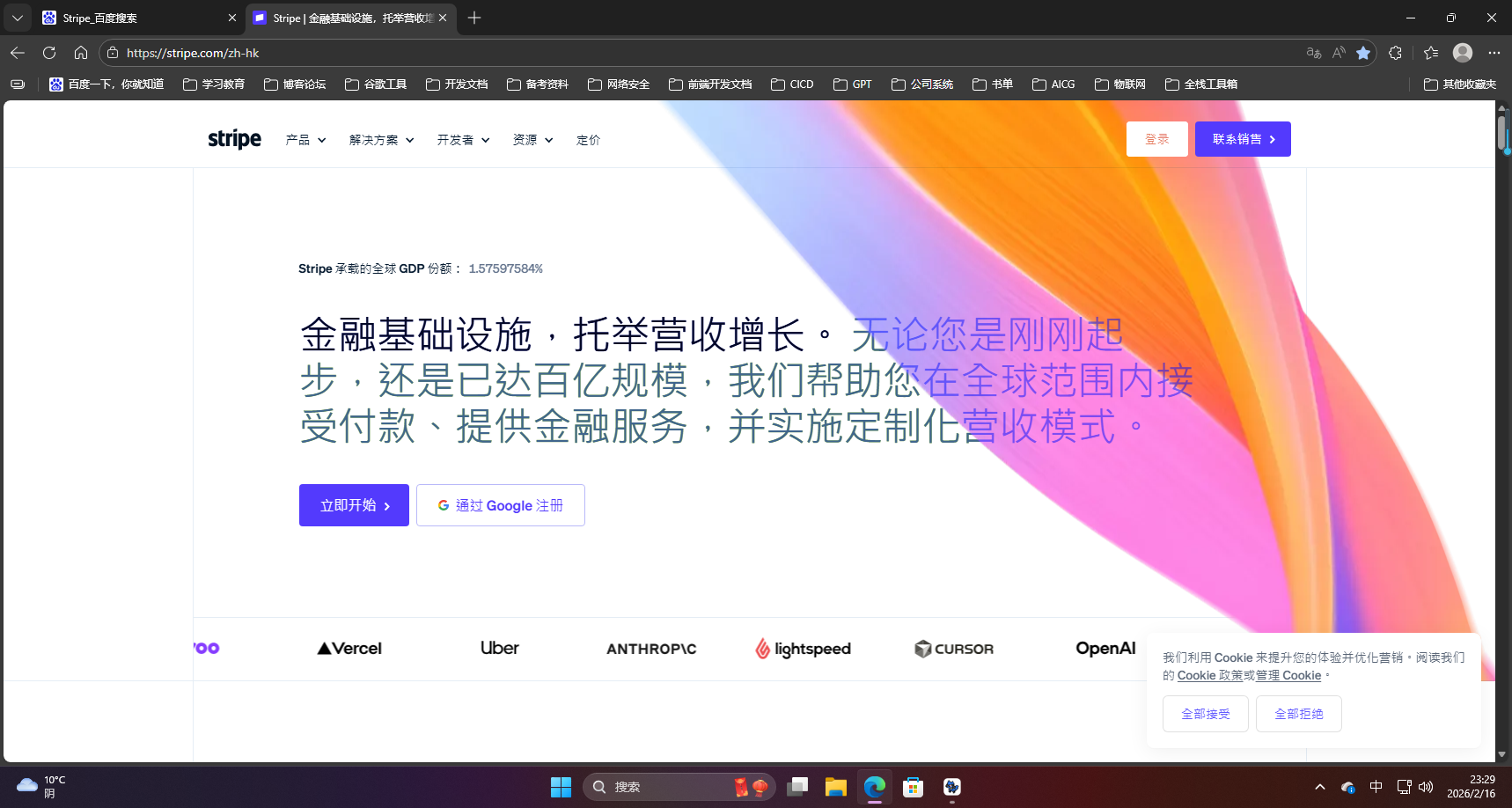
Task: Expand the 资源 dropdown
Action: pyautogui.click(x=532, y=139)
